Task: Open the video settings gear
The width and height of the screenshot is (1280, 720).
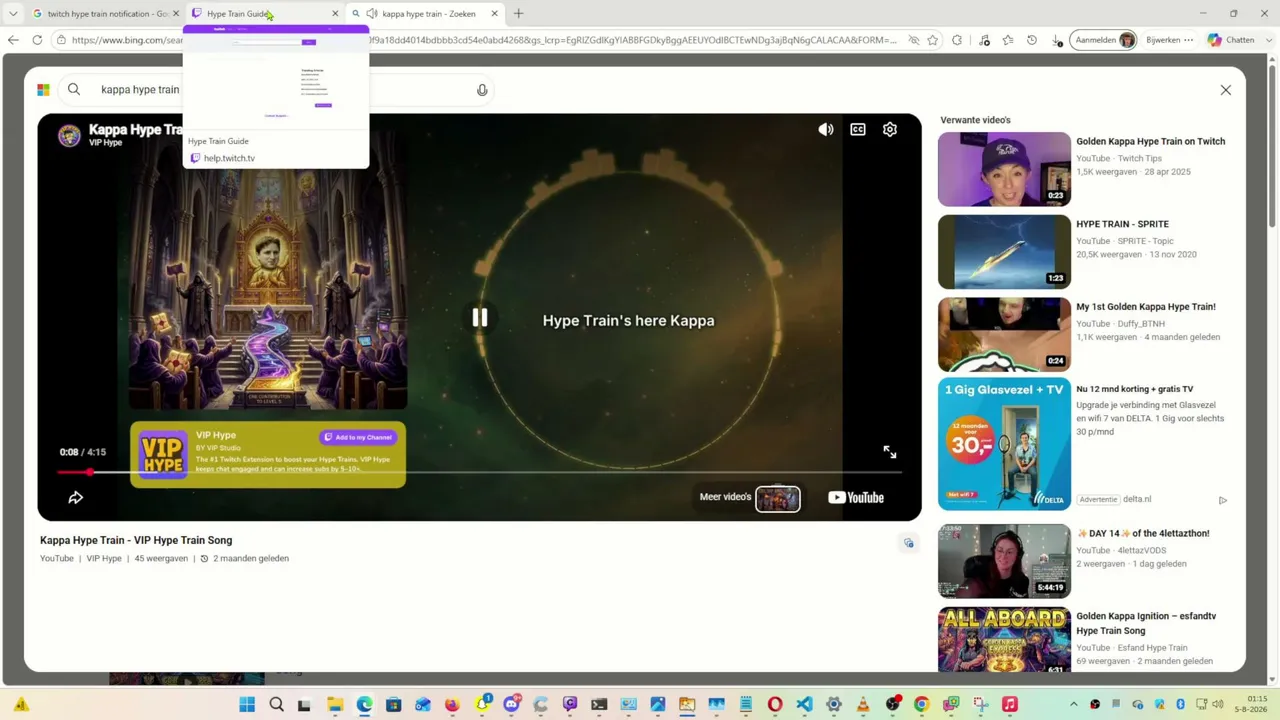Action: pos(890,129)
